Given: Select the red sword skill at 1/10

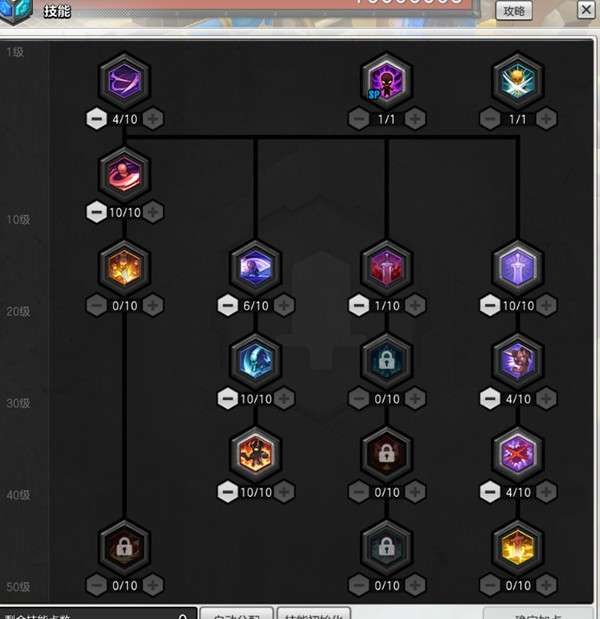Looking at the screenshot, I should [386, 266].
